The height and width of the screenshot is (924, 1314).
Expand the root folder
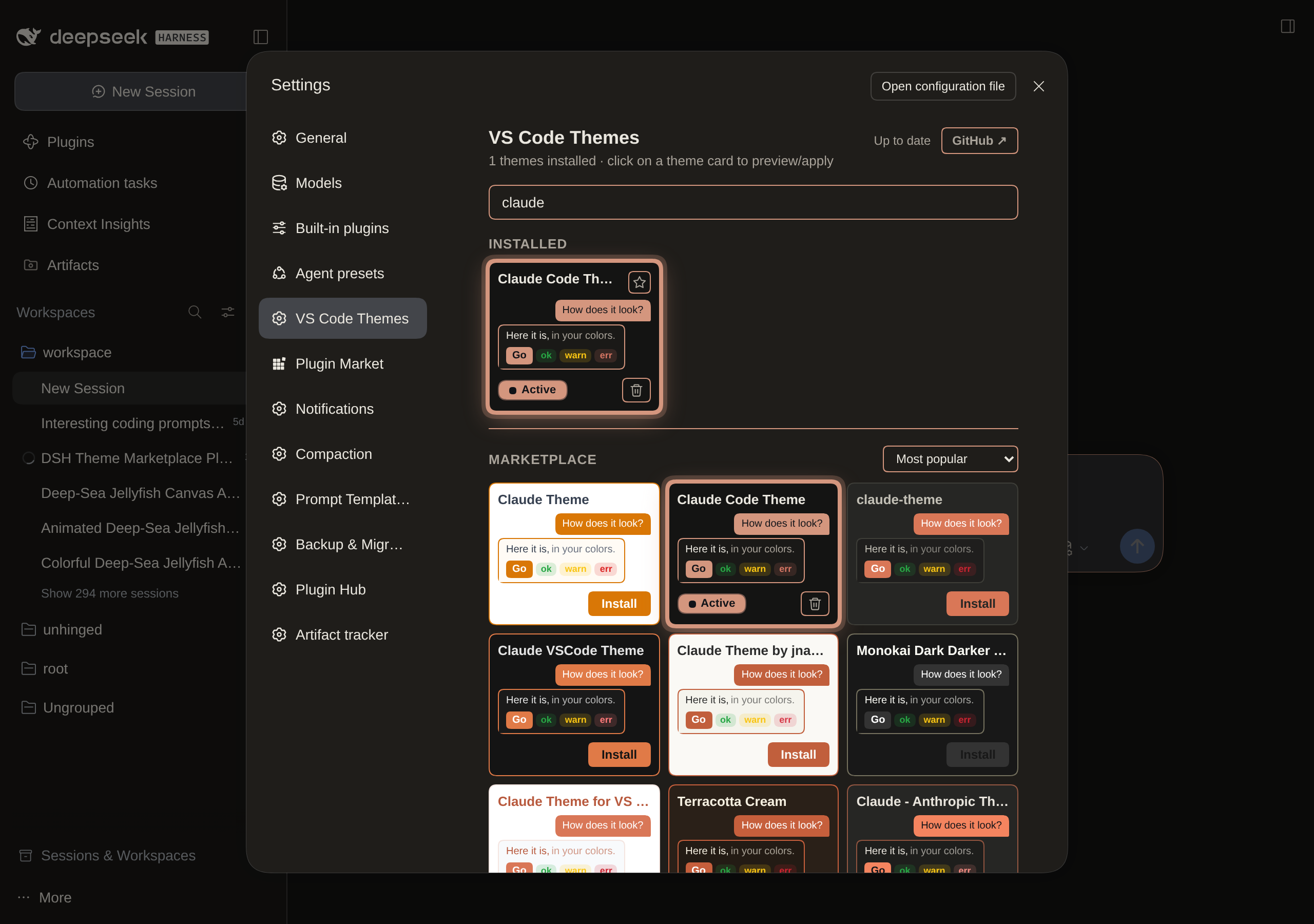[44, 669]
